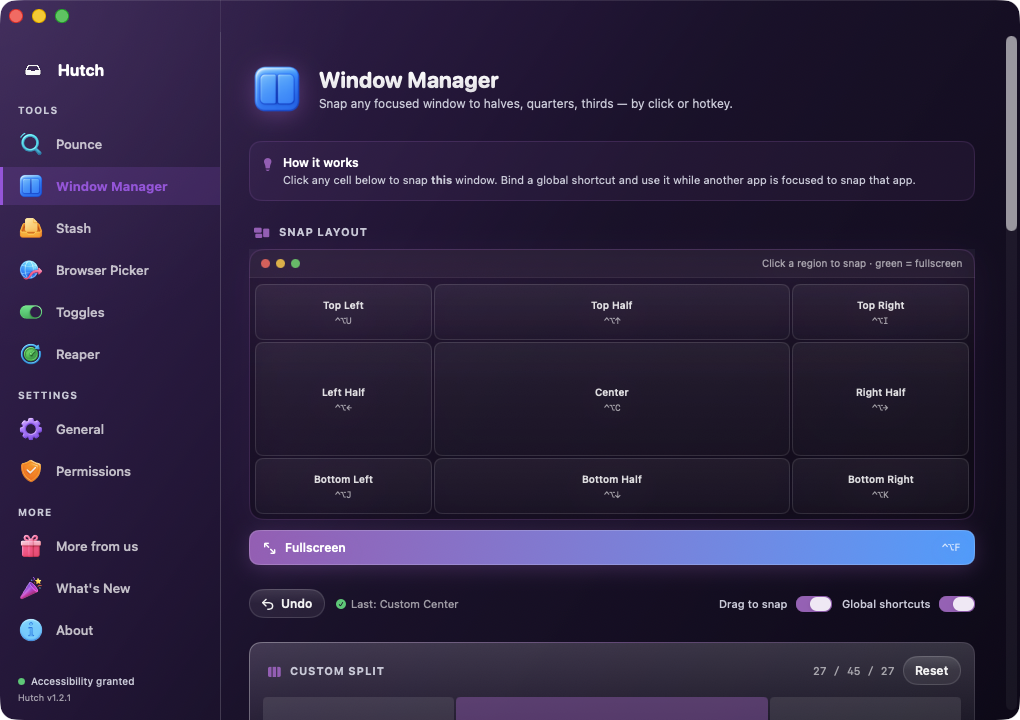Open Permissions settings
1020x720 pixels.
[x=111, y=472]
